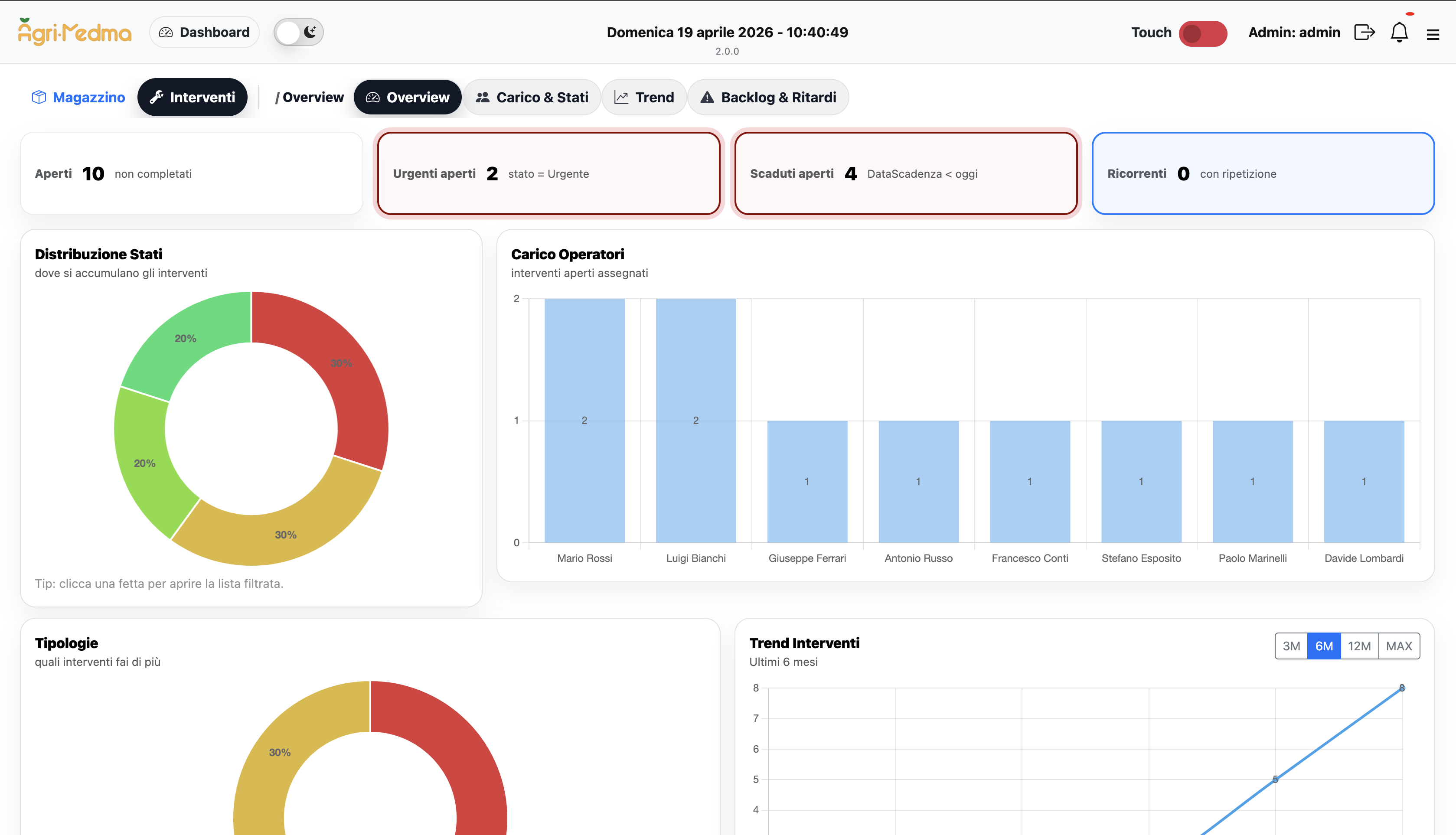Click the trend point labeled 5
Image resolution: width=1456 pixels, height=835 pixels.
click(1275, 780)
